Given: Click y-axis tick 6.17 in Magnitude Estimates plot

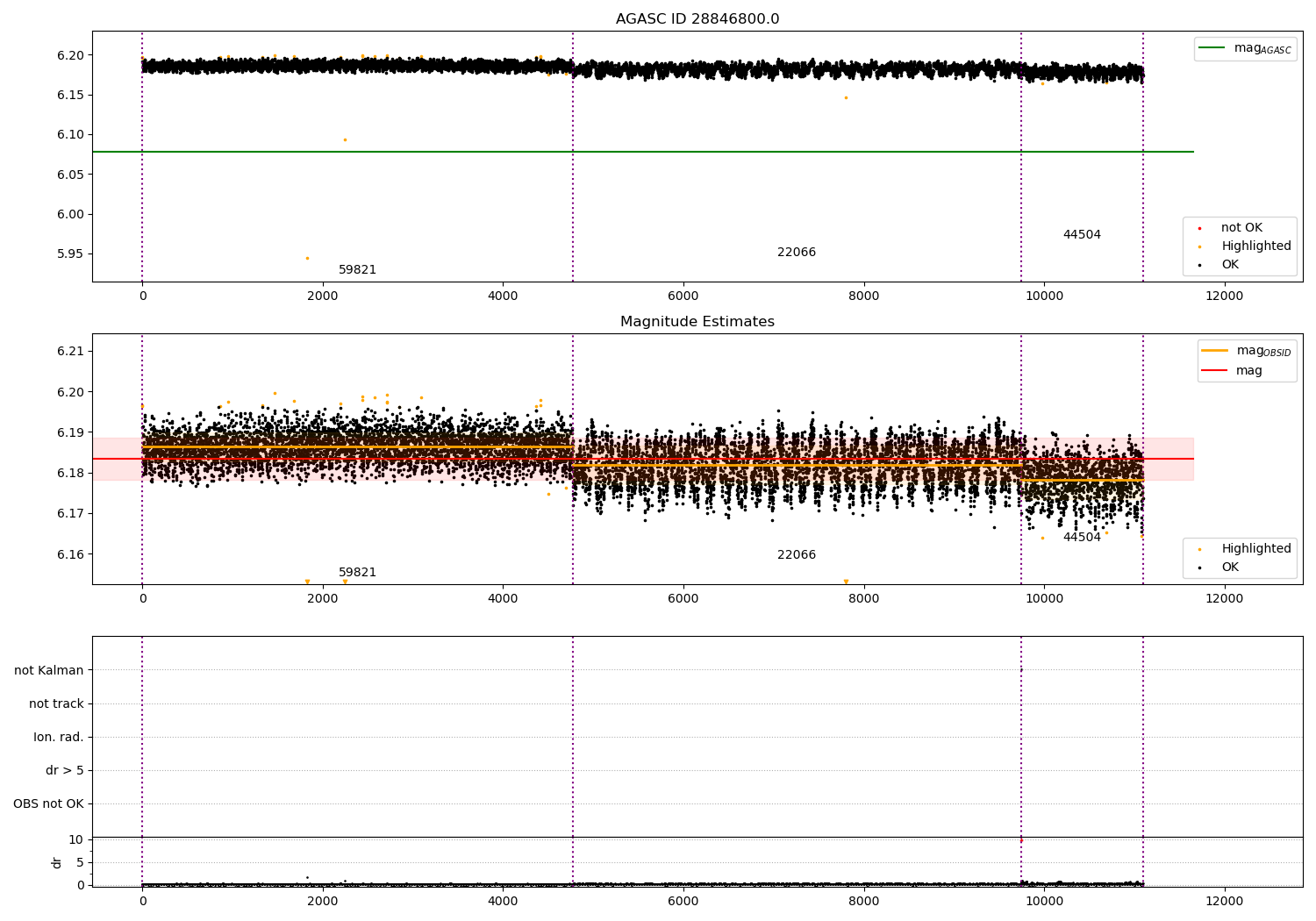Looking at the screenshot, I should tap(69, 514).
